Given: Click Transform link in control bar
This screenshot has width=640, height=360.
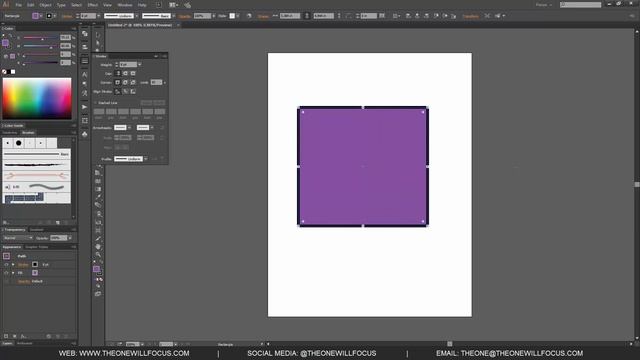Looking at the screenshot, I should coord(471,16).
